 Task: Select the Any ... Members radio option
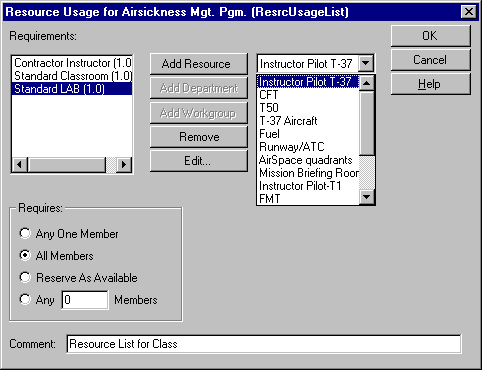click(x=25, y=299)
